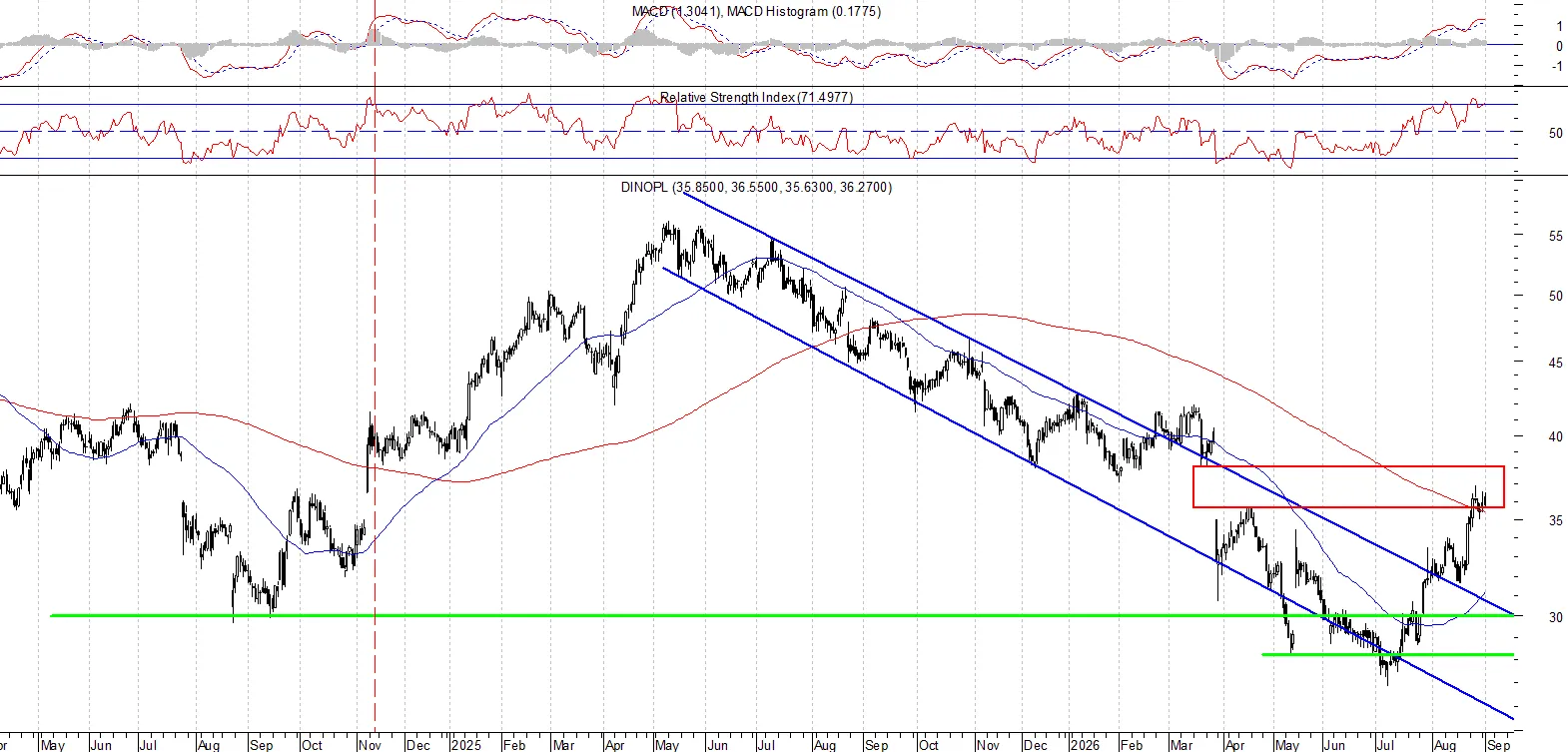Click the MACD indicator title text
Screen dimensions: 1568x752
pyautogui.click(x=756, y=11)
